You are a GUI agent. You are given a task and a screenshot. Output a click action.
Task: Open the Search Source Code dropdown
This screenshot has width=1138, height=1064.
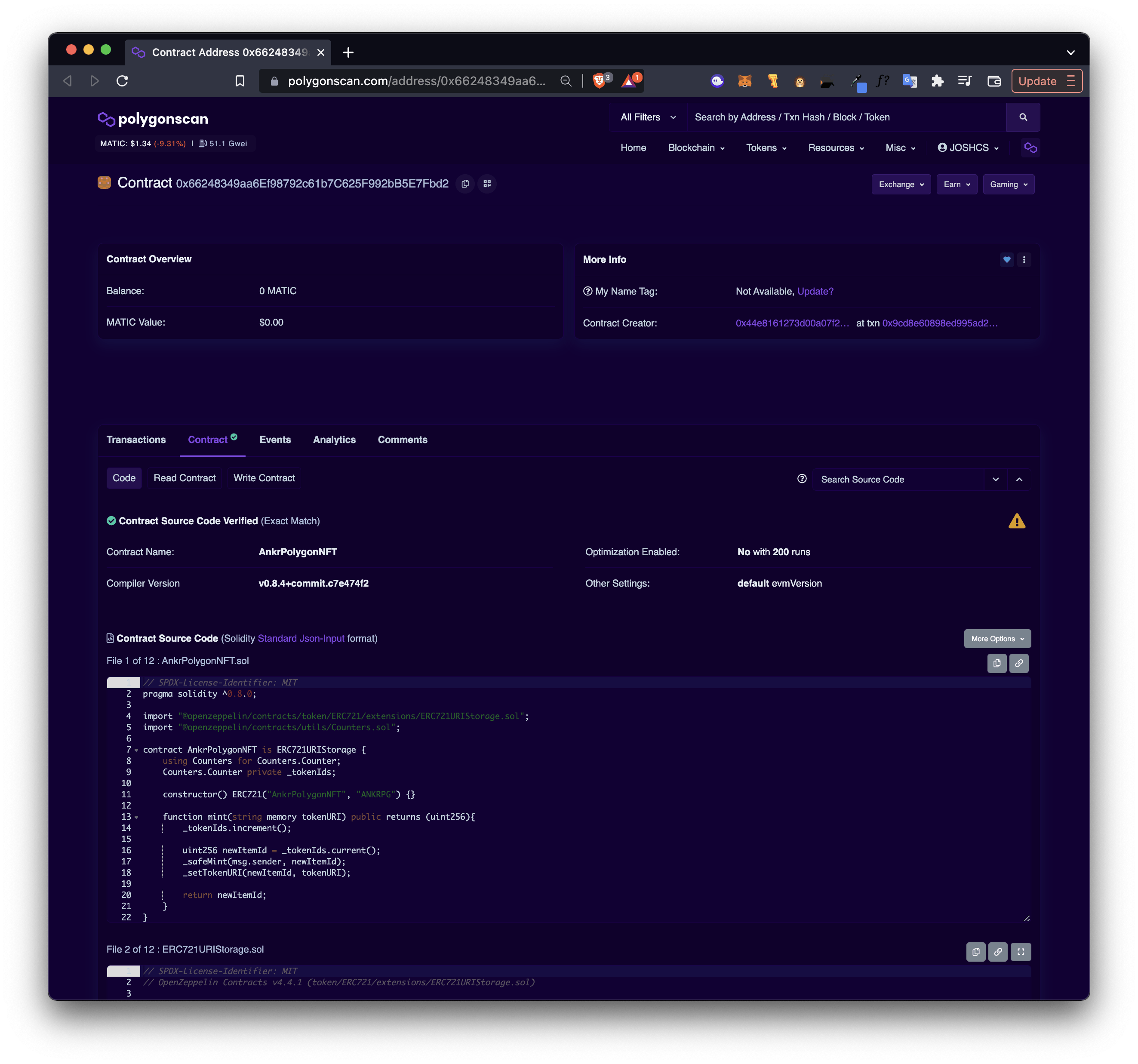997,479
